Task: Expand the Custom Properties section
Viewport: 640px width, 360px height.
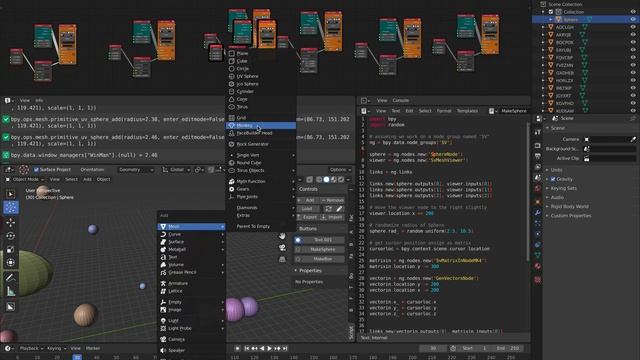Action: [571, 216]
